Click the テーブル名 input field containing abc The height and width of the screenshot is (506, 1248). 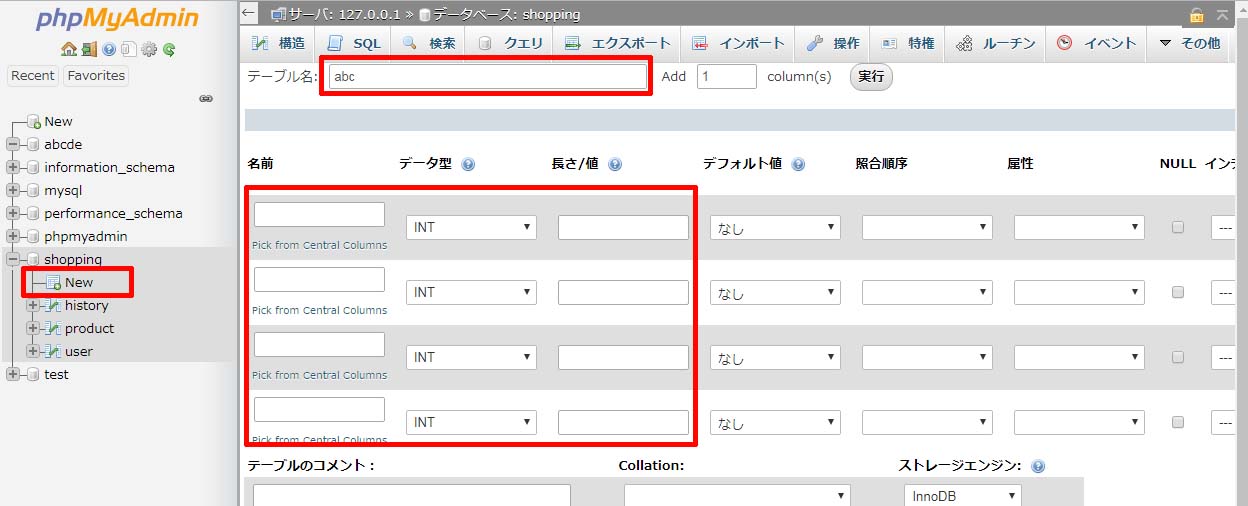click(x=487, y=76)
